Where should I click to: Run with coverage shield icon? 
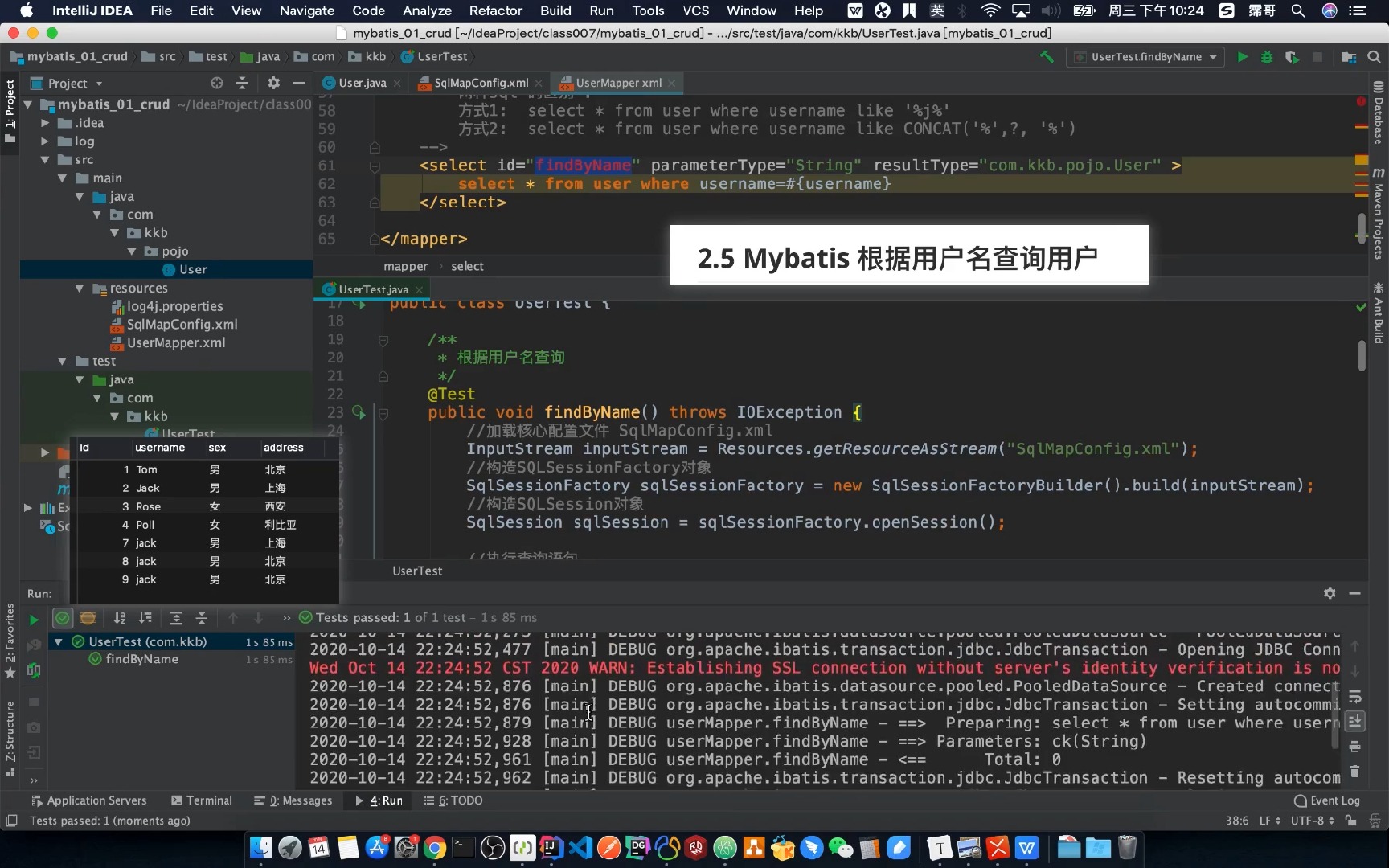(1292, 57)
